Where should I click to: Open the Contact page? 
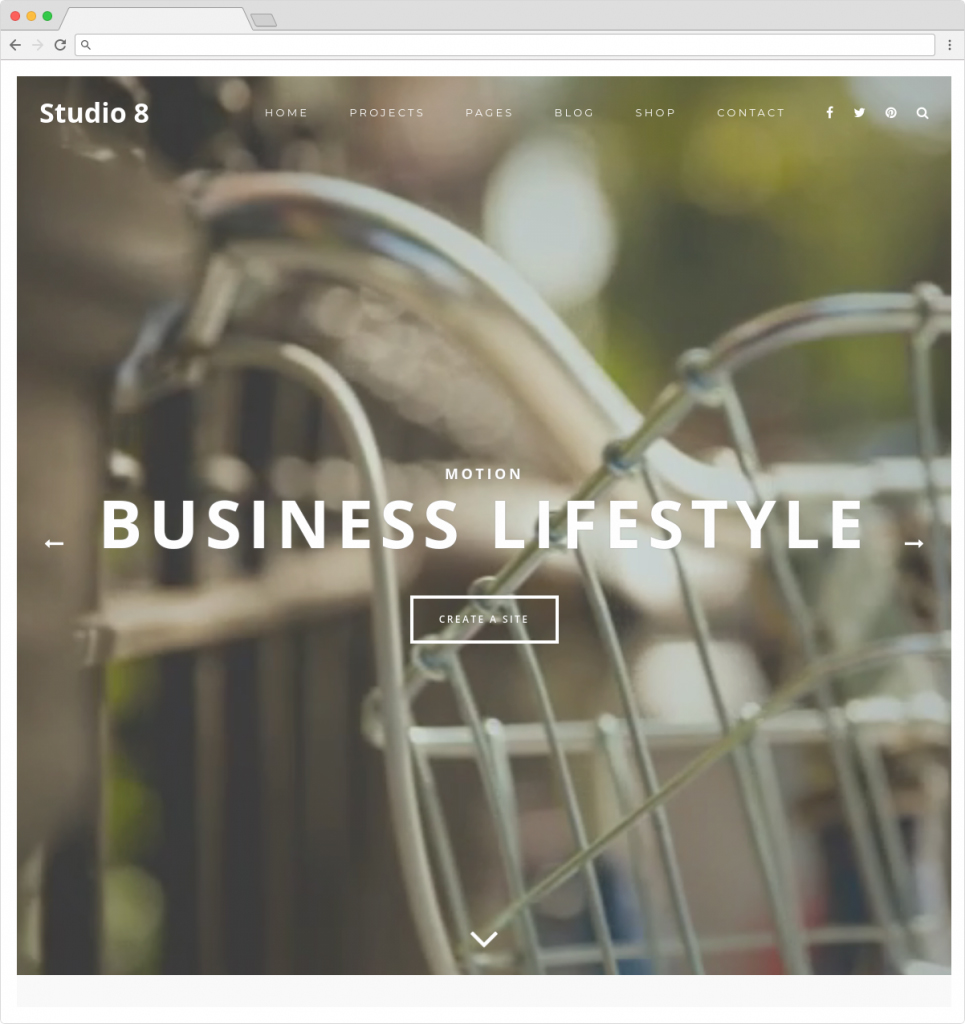click(x=751, y=112)
